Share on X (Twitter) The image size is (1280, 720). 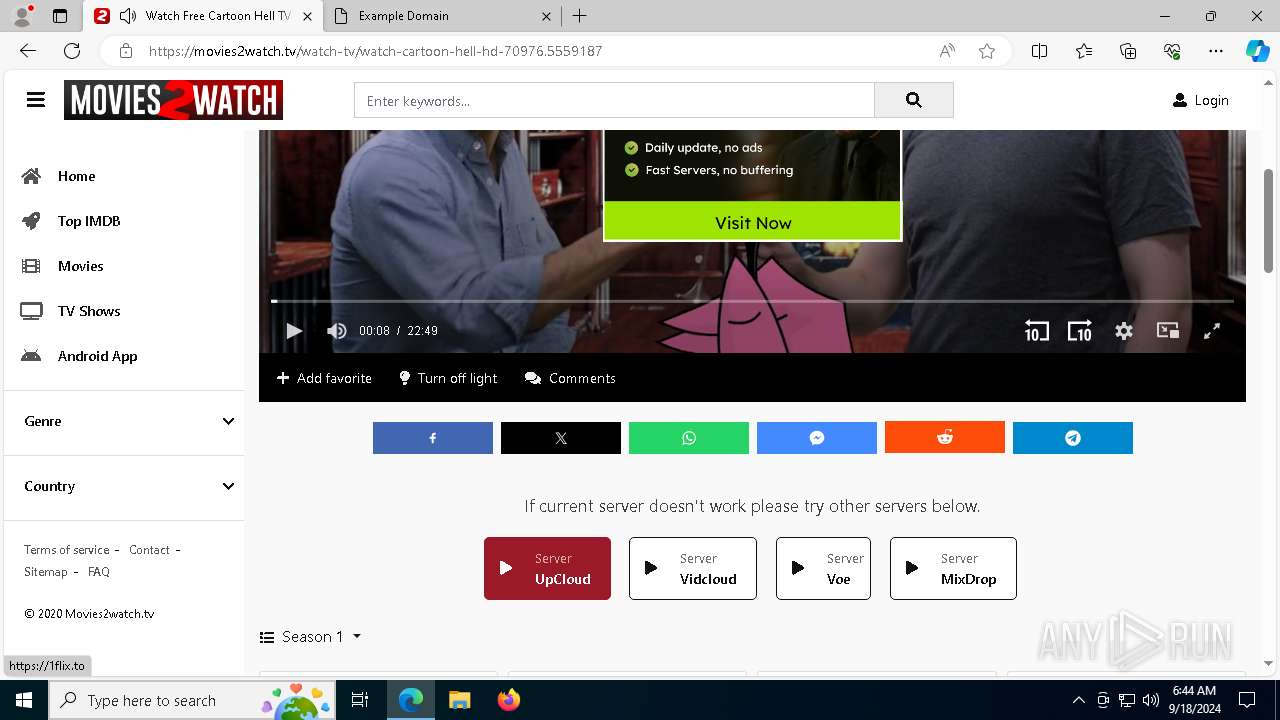(561, 438)
